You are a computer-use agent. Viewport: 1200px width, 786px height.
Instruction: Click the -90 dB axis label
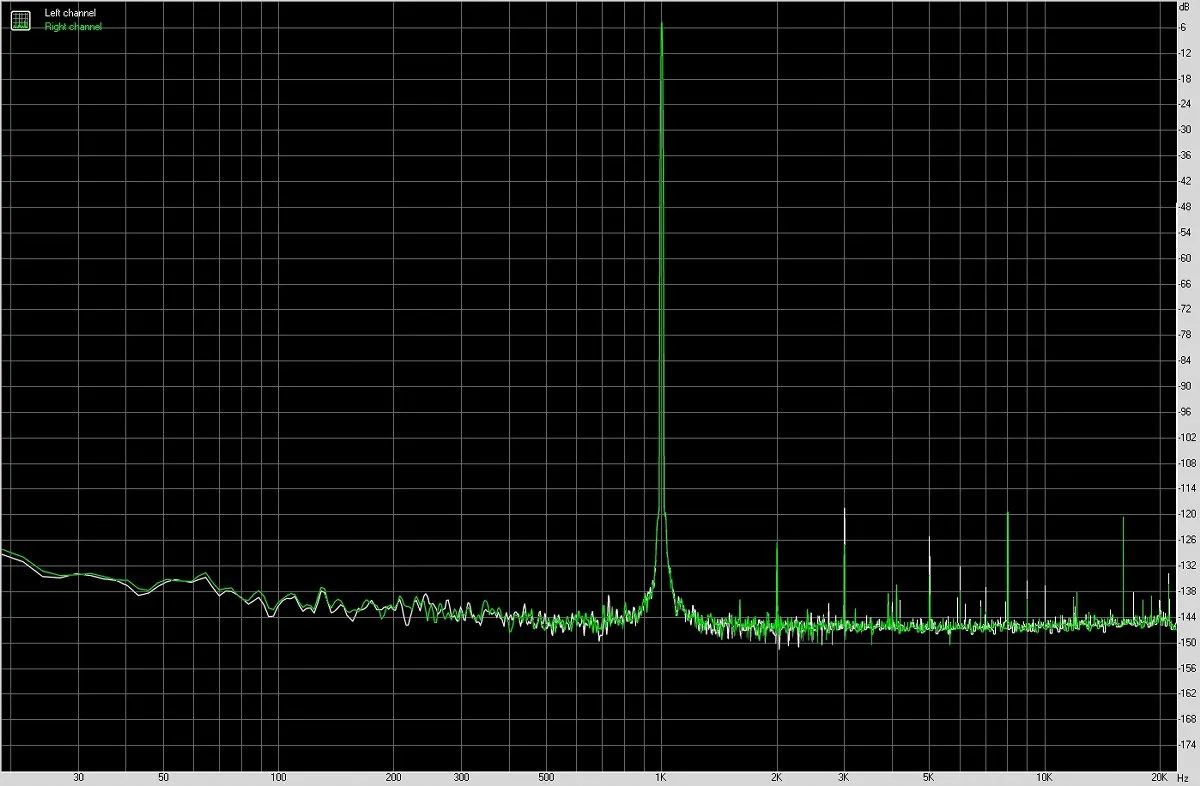click(1186, 386)
